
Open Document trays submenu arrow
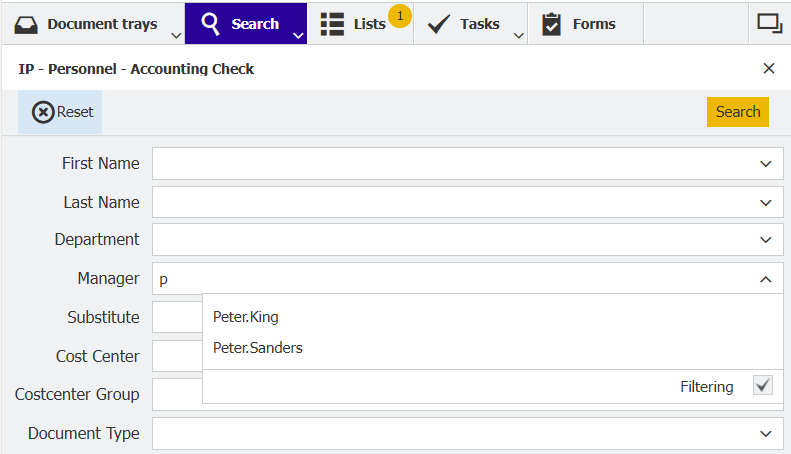tap(176, 36)
